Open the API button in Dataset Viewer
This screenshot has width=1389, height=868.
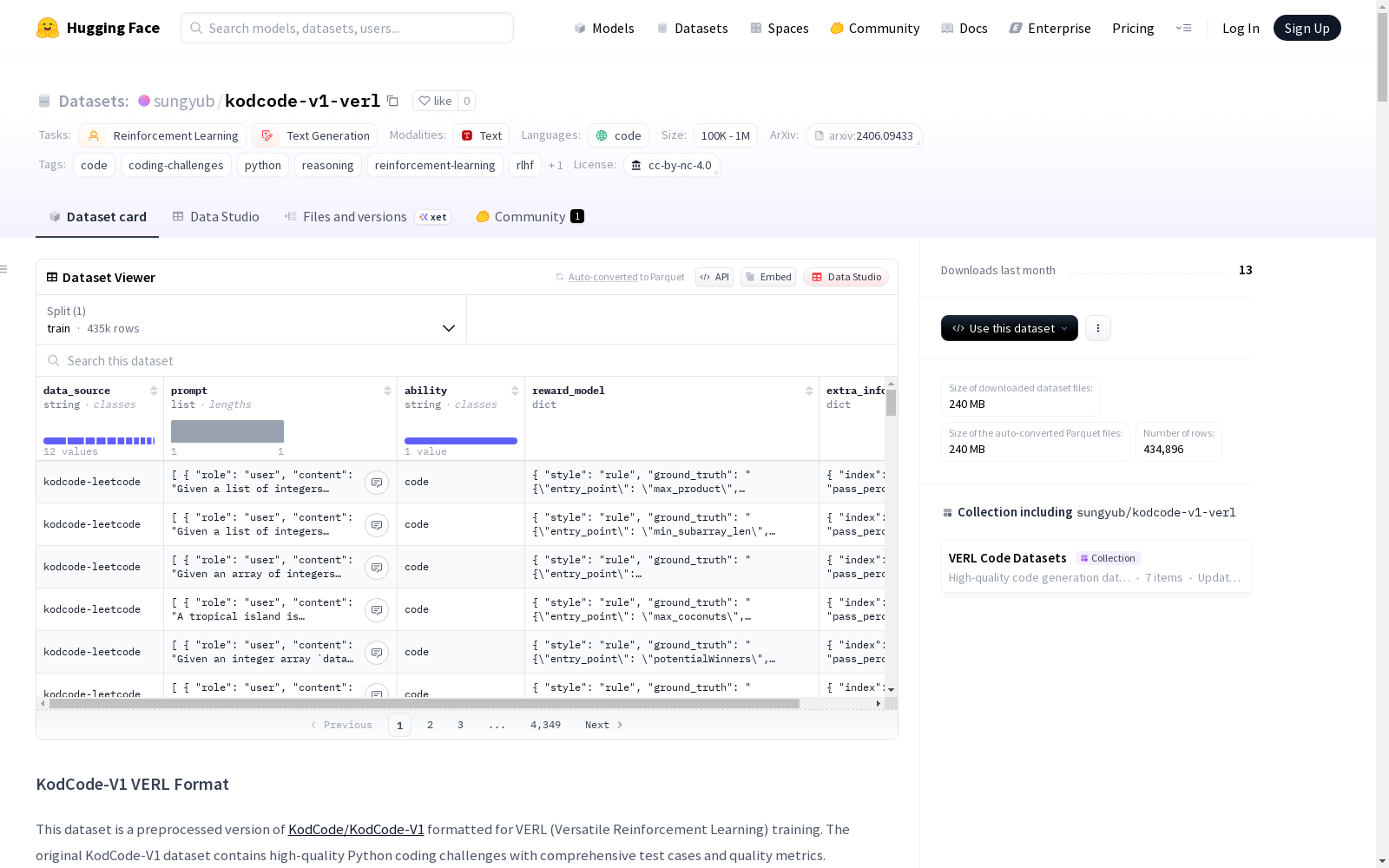(714, 277)
